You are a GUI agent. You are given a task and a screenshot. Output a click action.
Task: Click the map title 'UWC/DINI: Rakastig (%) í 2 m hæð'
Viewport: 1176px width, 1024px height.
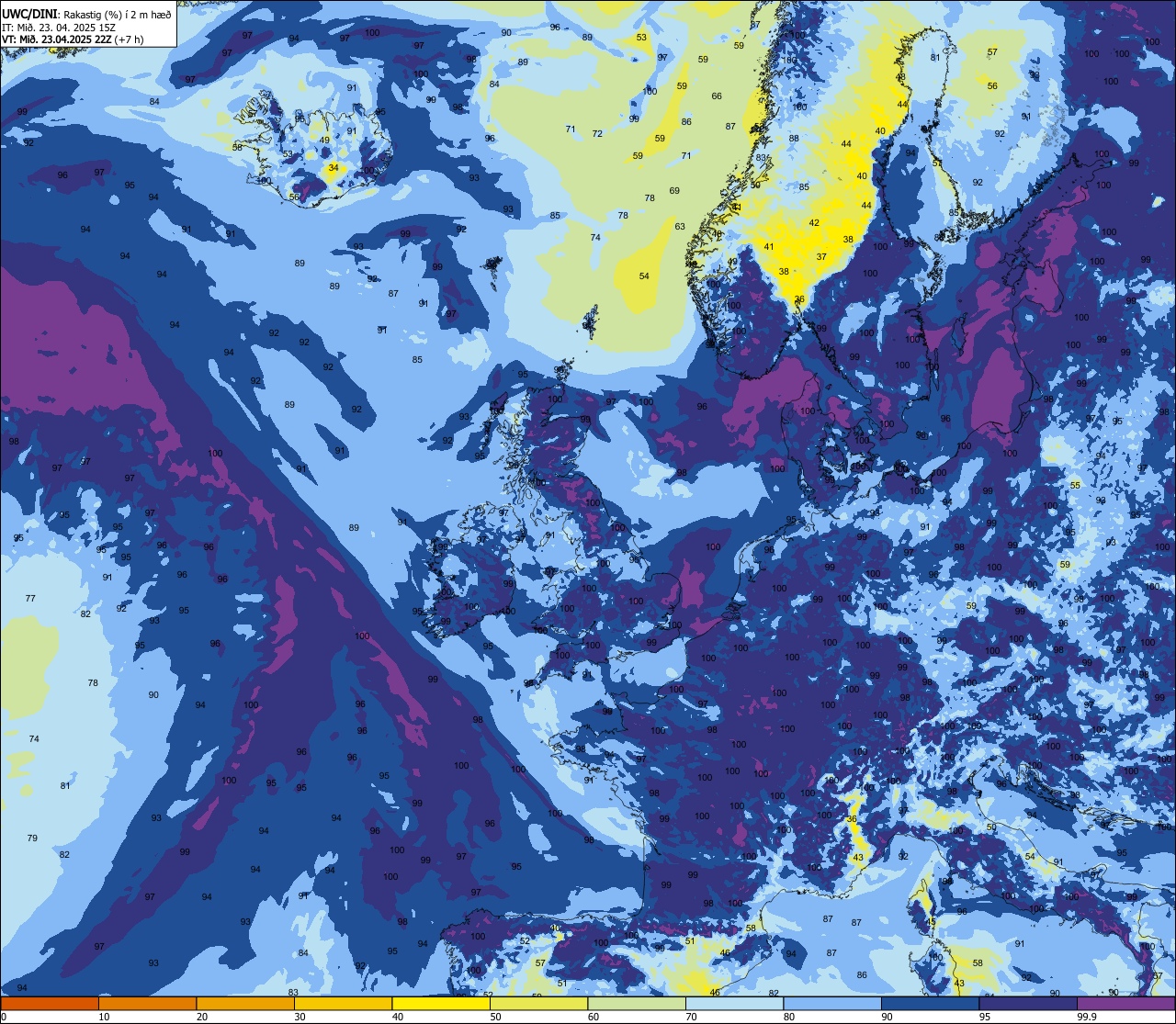pos(86,14)
